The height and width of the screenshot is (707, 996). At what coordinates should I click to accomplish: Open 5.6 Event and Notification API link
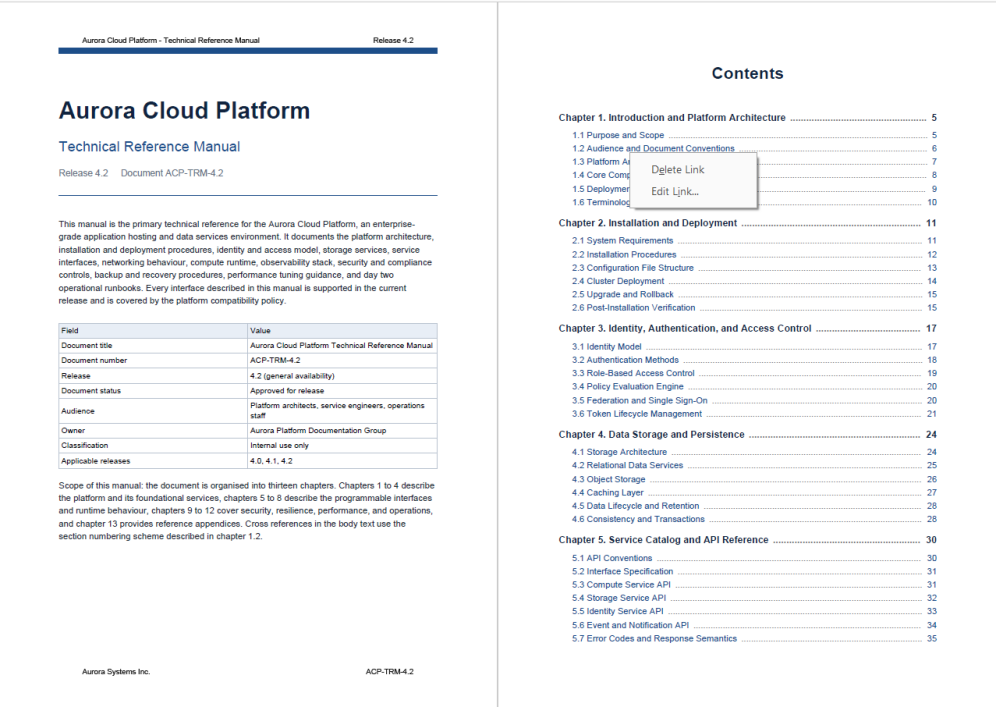coord(630,626)
